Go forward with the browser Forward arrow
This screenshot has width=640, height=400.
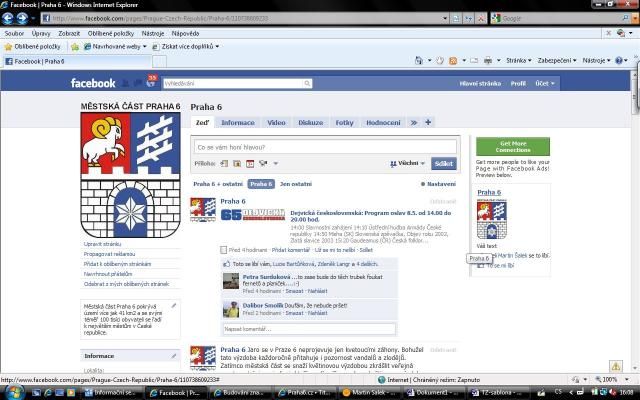(22, 18)
